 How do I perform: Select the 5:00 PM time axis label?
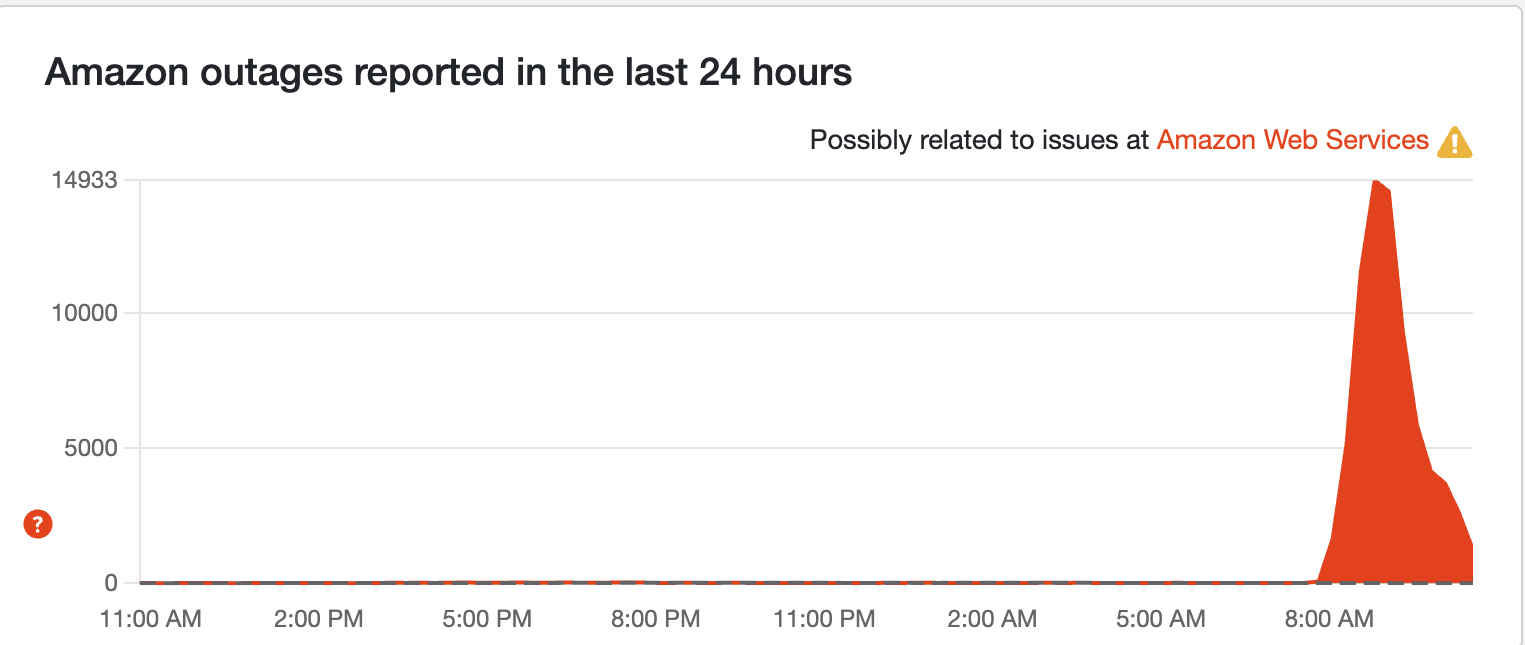click(x=485, y=620)
